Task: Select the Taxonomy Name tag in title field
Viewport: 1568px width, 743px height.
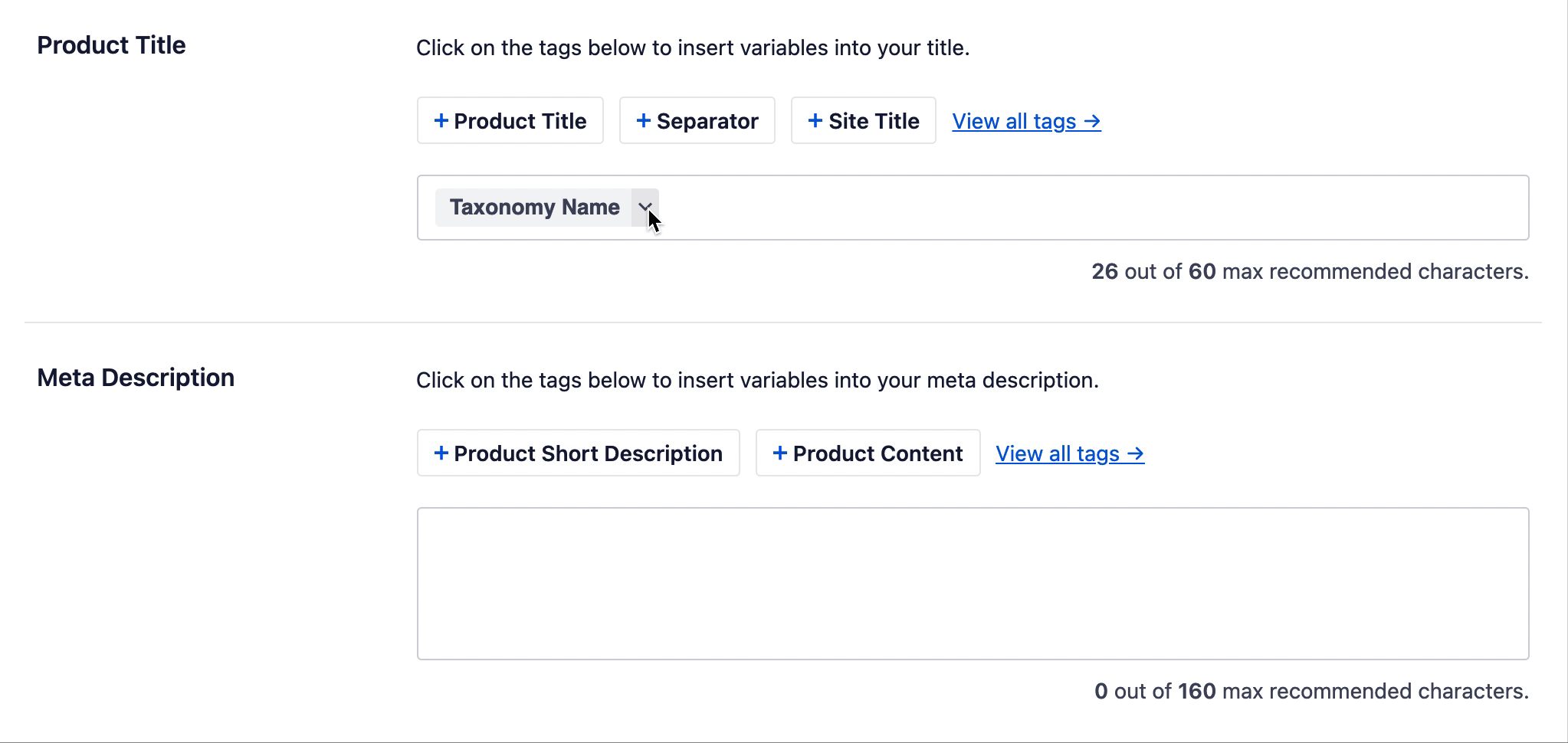Action: coord(534,208)
